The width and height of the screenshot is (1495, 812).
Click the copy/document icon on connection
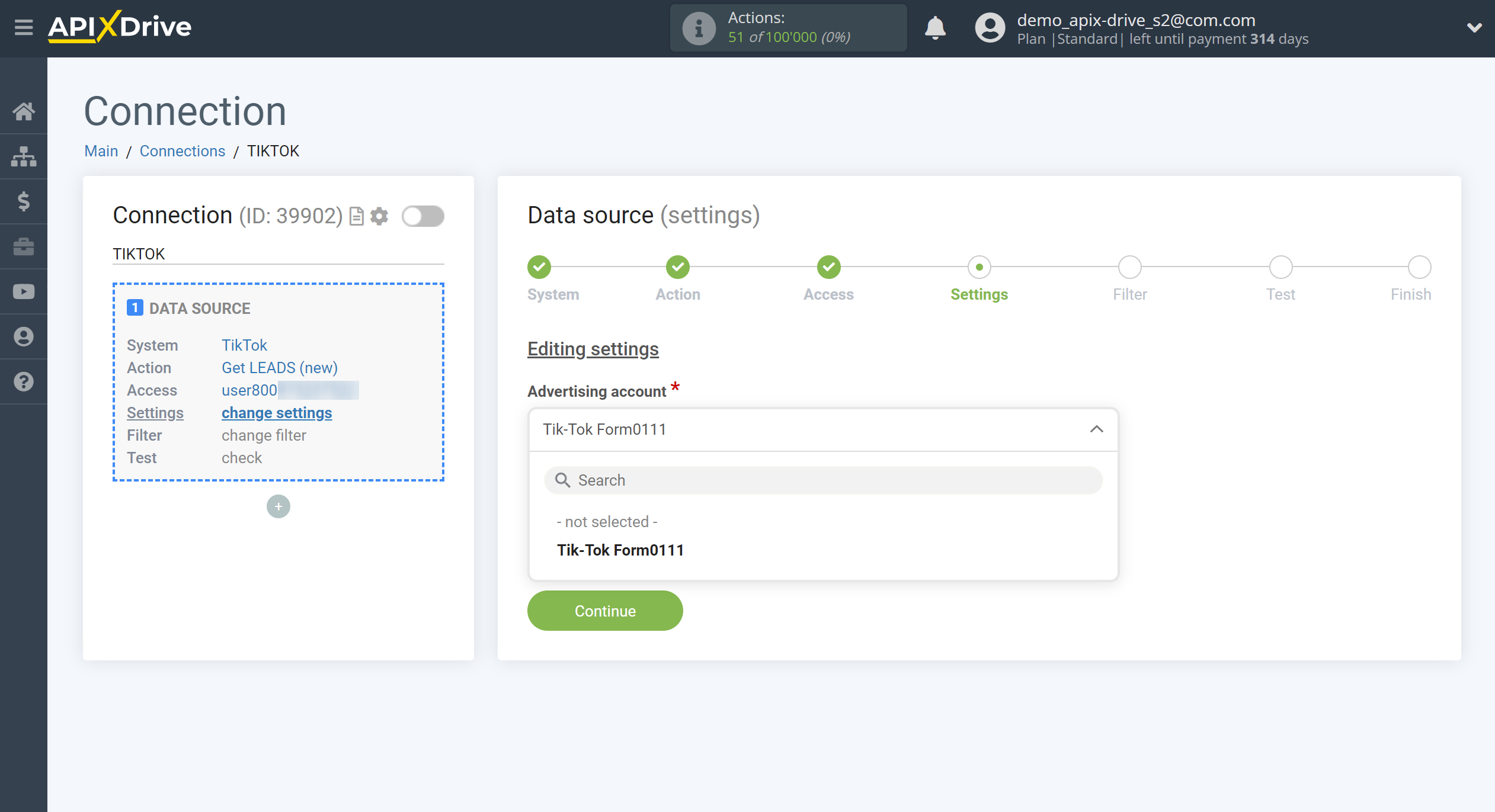click(356, 216)
